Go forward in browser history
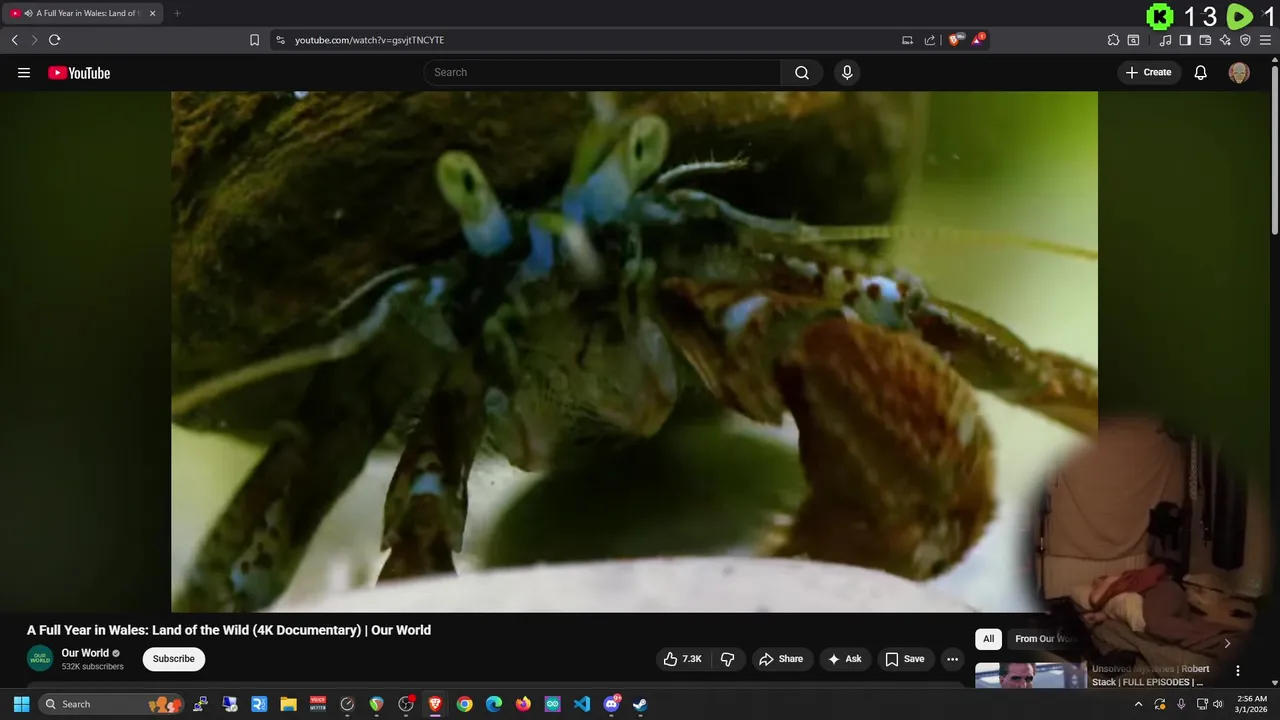Screen dimensions: 1280x720 point(34,40)
